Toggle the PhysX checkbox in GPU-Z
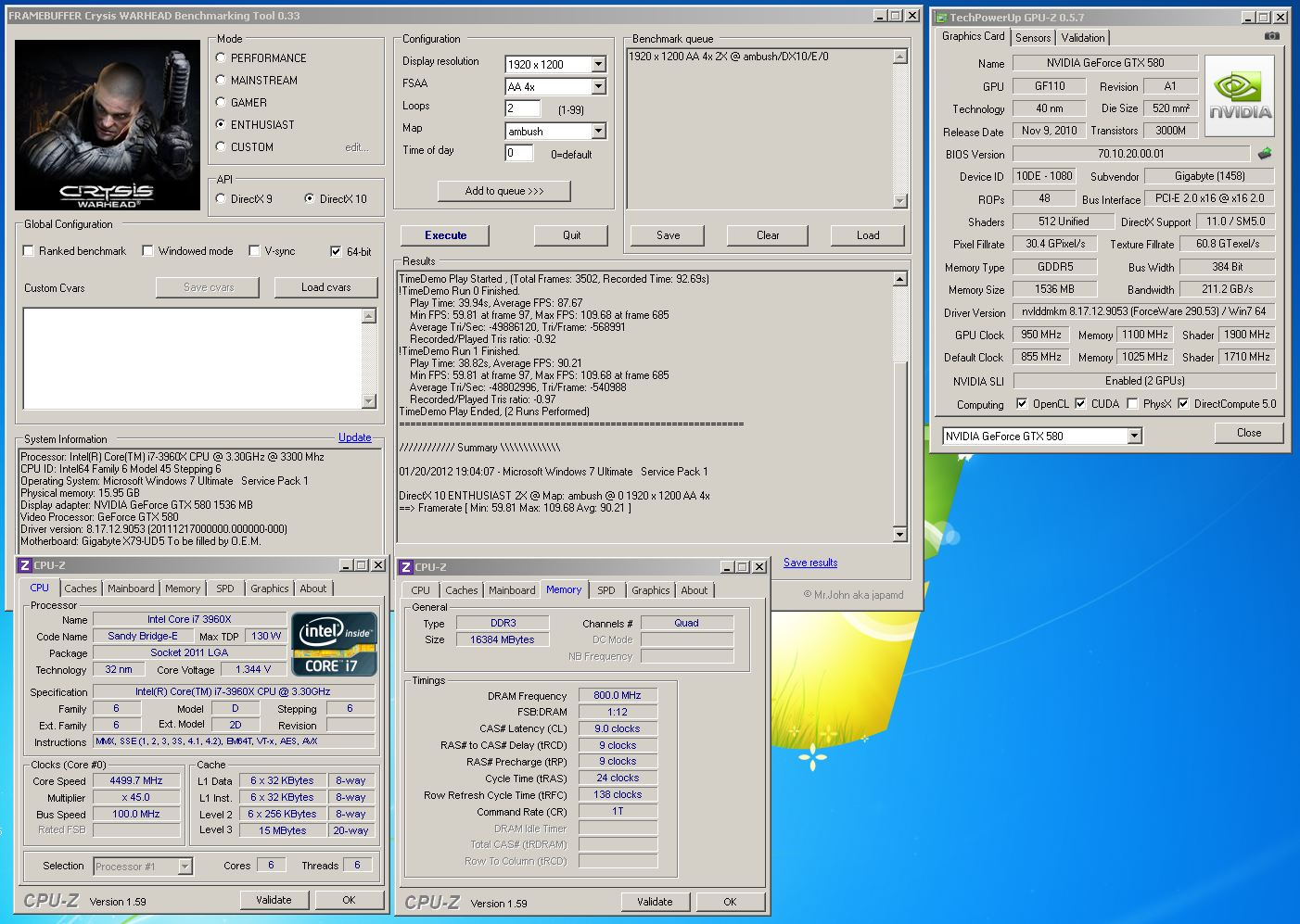Screen dimensions: 1300x924 click(1132, 404)
